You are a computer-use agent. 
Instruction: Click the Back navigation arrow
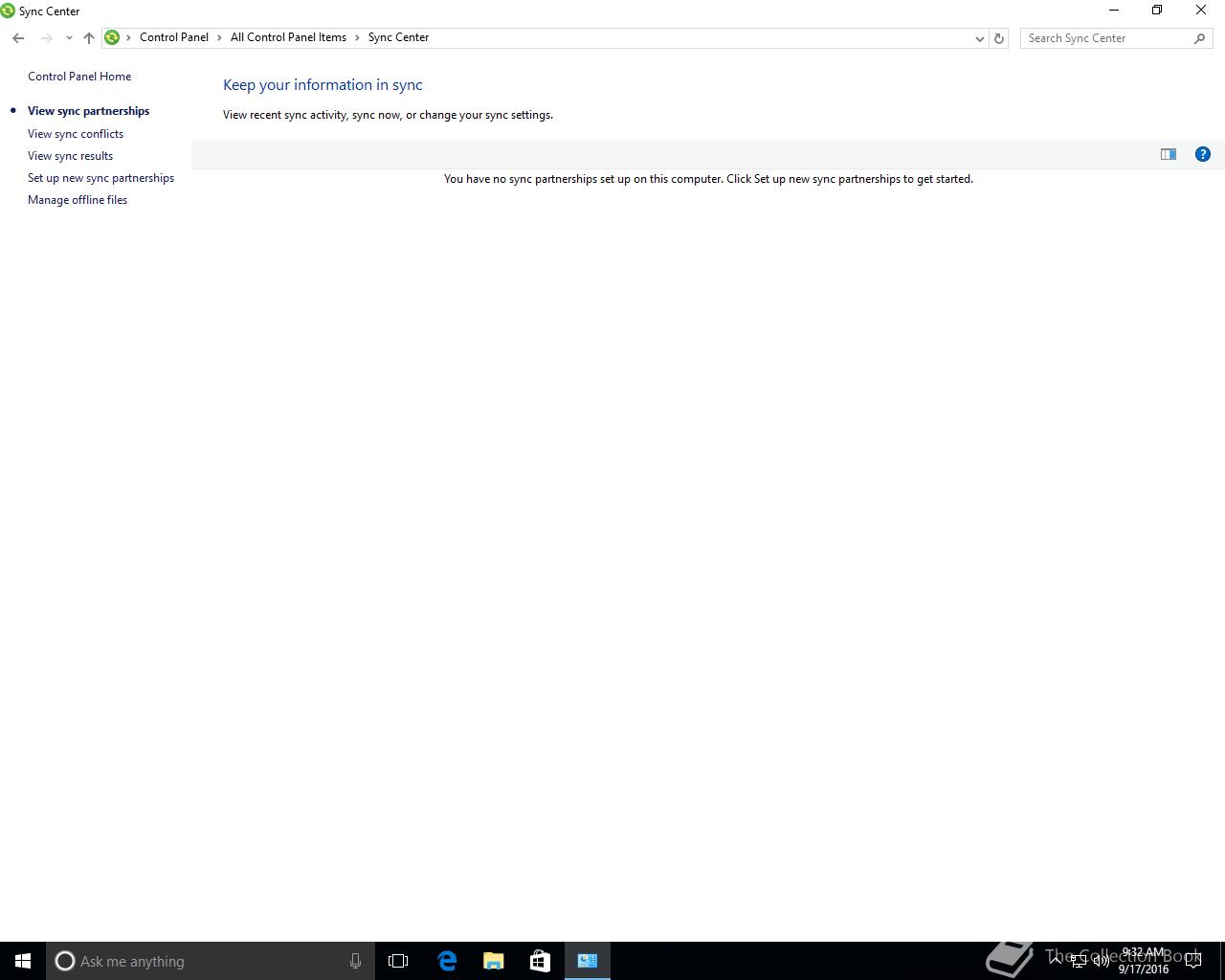(x=18, y=38)
